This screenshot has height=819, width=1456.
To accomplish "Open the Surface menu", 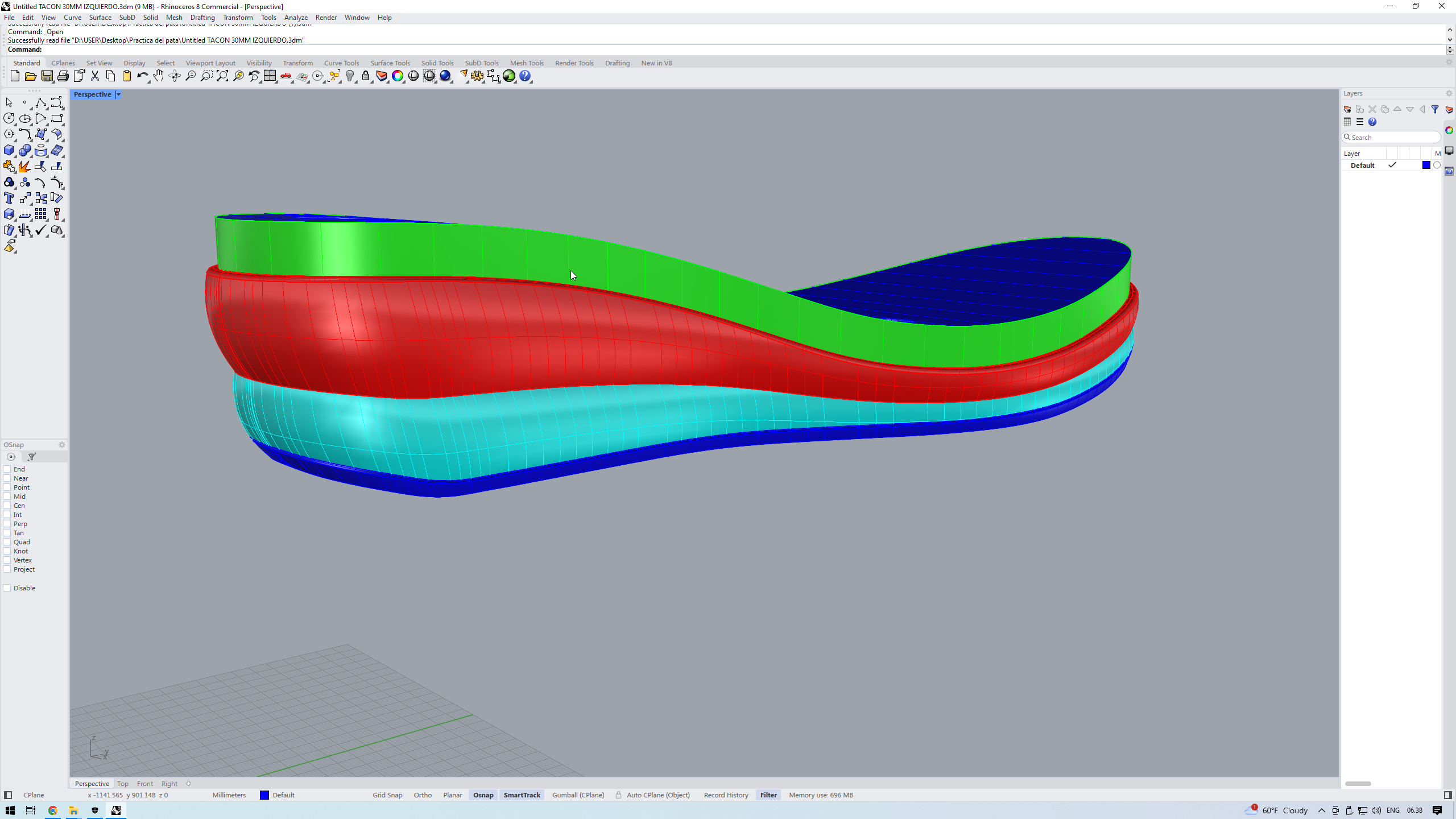I will 100,18.
